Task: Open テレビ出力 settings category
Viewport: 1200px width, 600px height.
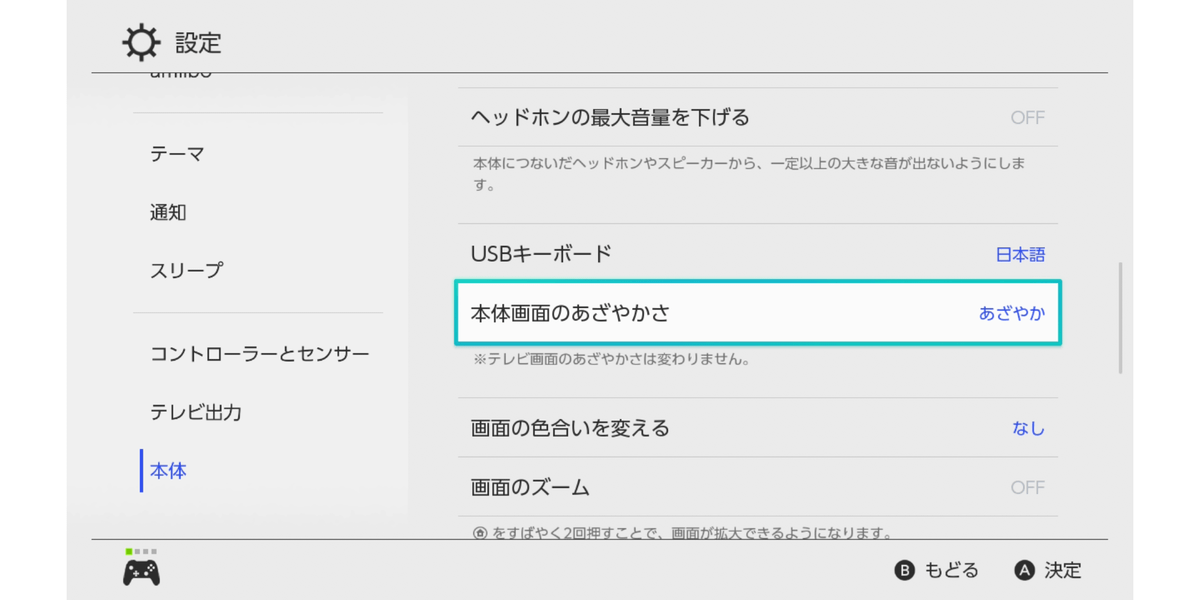Action: (196, 412)
